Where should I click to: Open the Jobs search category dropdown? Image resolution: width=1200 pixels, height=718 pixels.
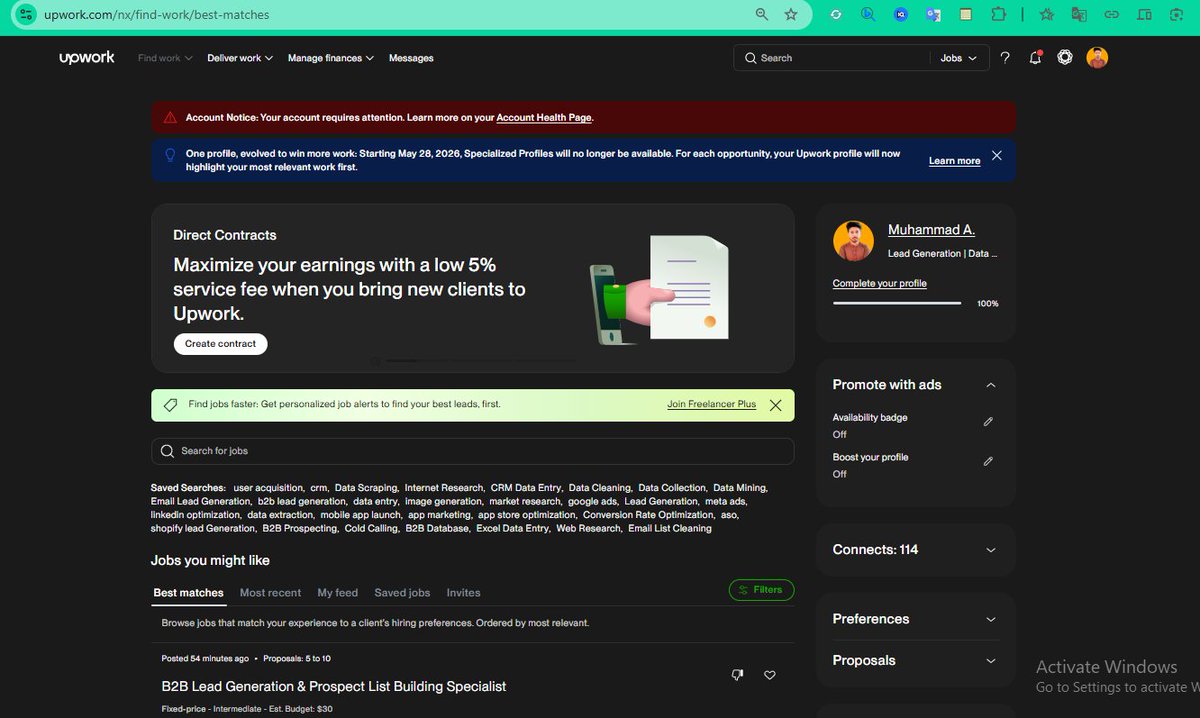pyautogui.click(x=959, y=58)
